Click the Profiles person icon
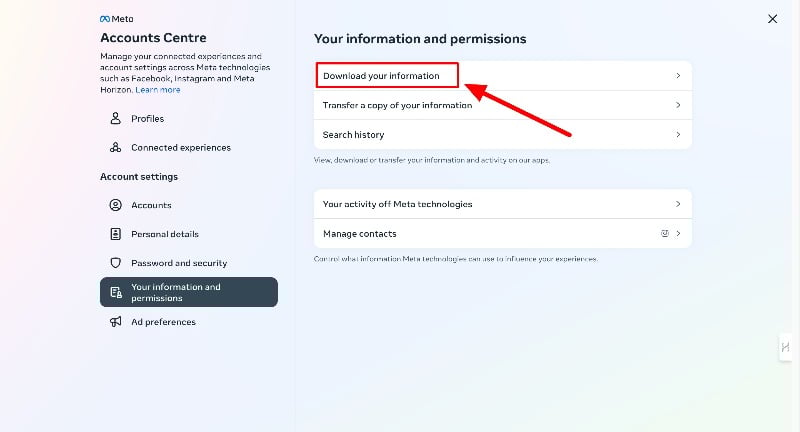 (x=116, y=119)
